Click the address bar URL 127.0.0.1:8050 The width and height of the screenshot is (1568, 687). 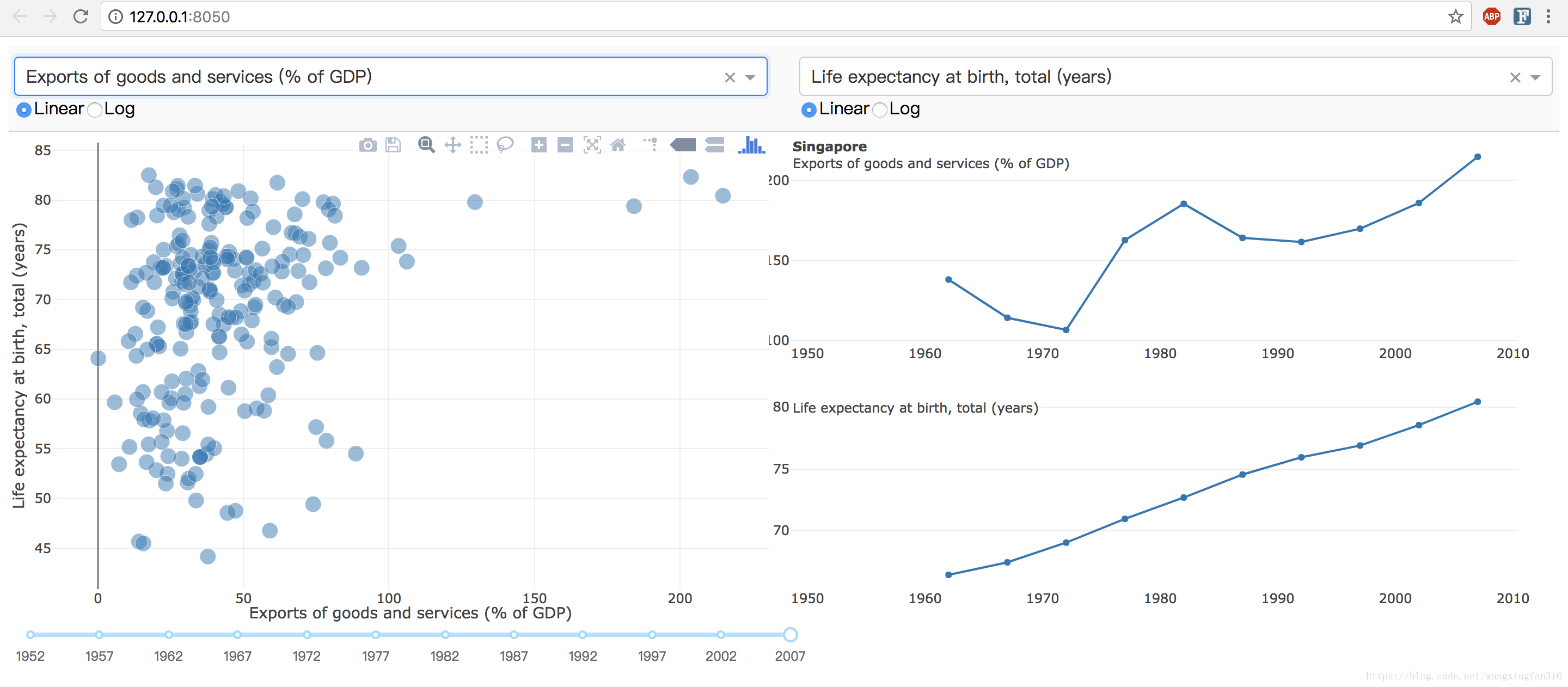click(180, 16)
